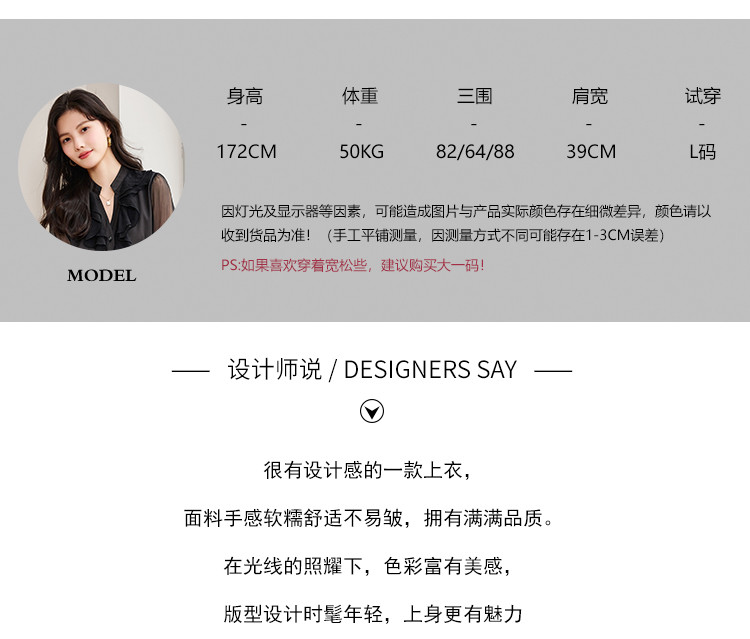Click the L码 try-on size value
Screen dimensions: 750x639
click(702, 152)
